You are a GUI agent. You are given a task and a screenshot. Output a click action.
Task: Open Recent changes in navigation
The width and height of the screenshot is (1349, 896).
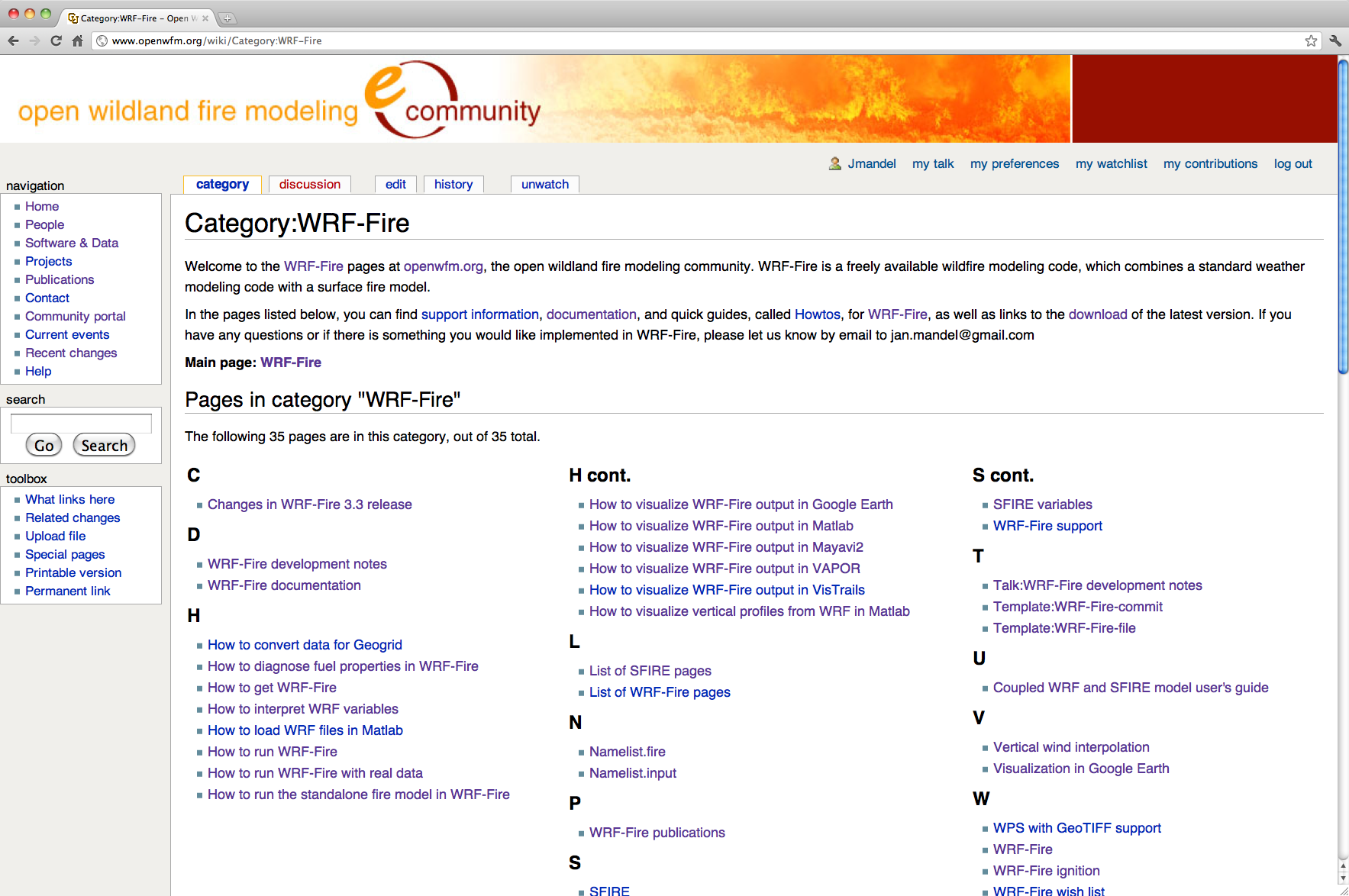pos(71,353)
